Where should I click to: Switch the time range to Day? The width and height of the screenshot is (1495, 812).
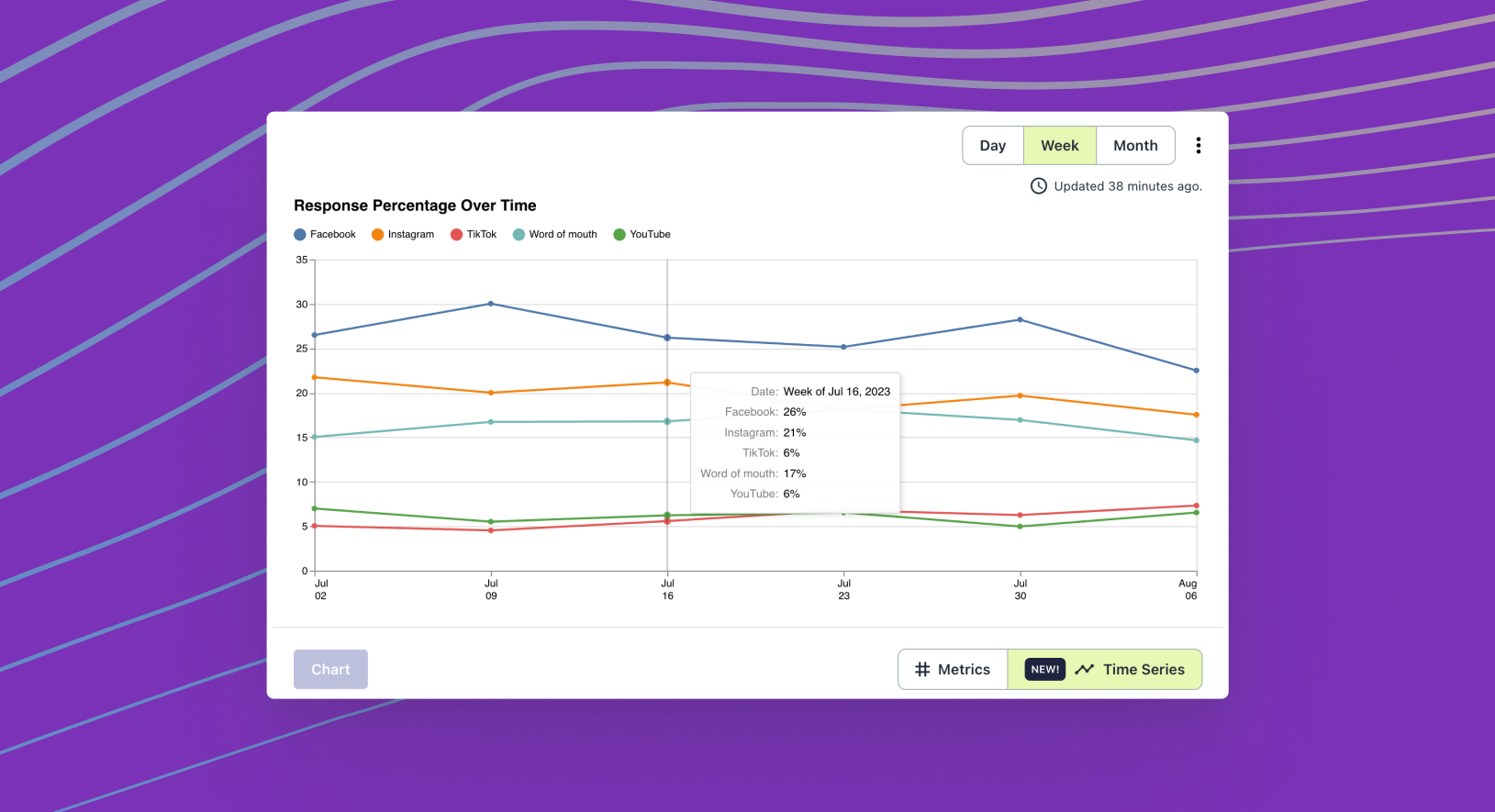pos(992,146)
